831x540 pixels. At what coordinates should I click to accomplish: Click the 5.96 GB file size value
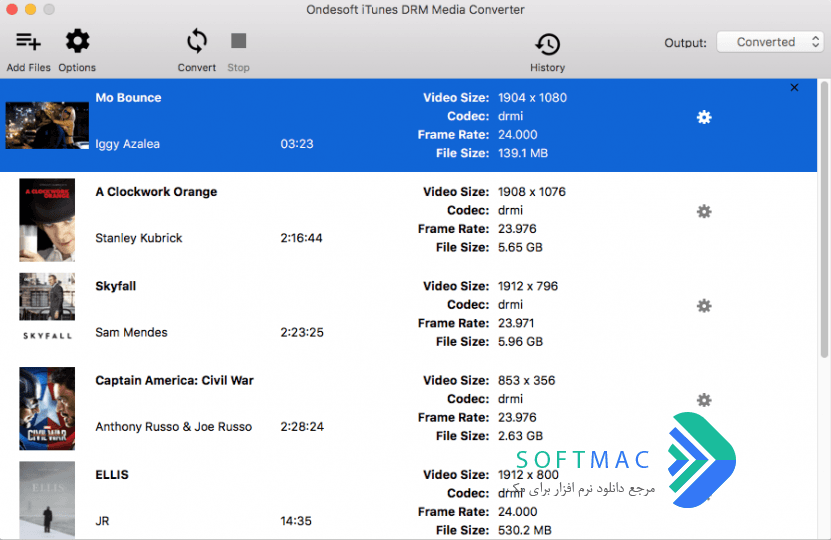tap(520, 342)
